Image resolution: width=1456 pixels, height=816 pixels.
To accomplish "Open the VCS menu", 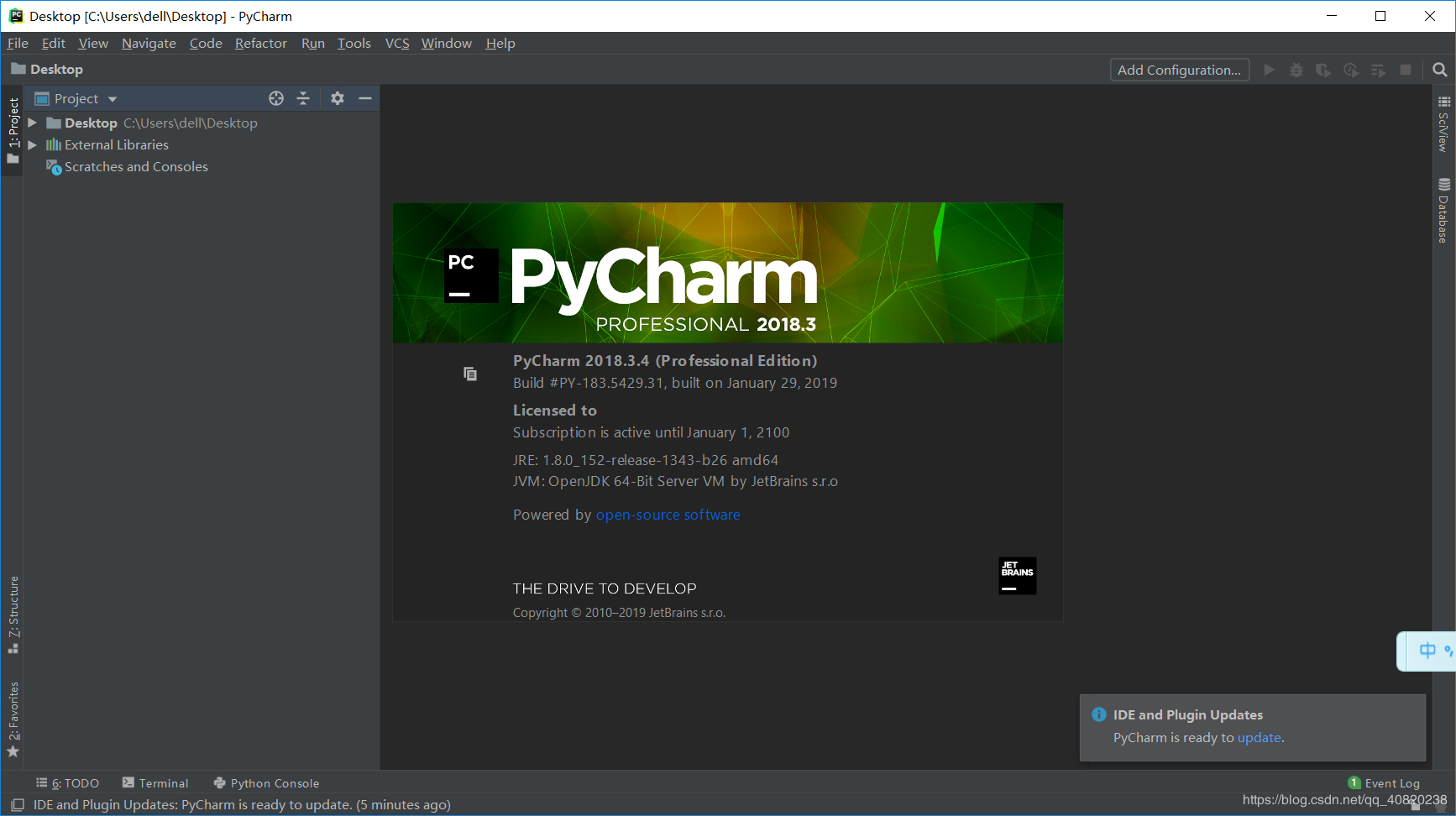I will [x=396, y=43].
